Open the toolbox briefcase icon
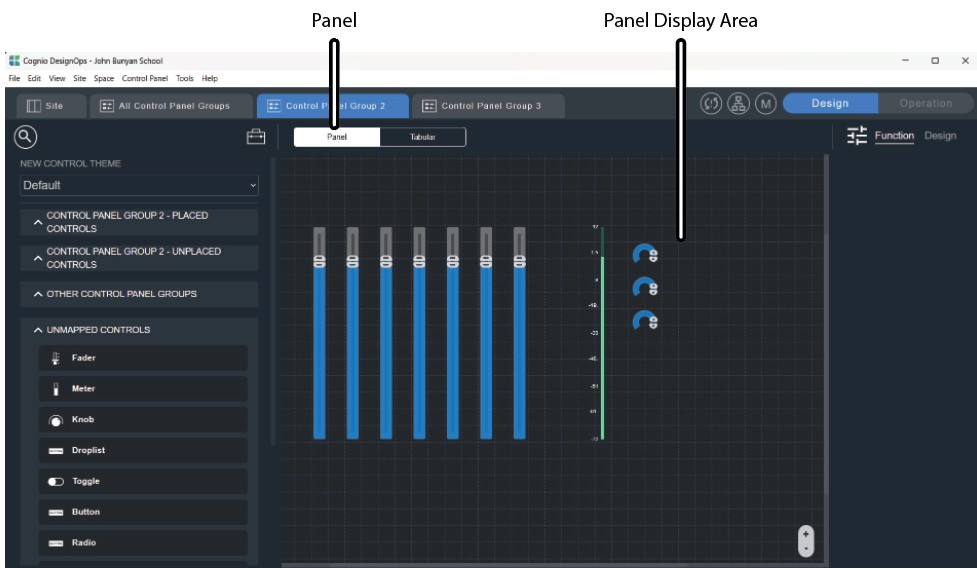This screenshot has height=568, width=977. (x=255, y=136)
